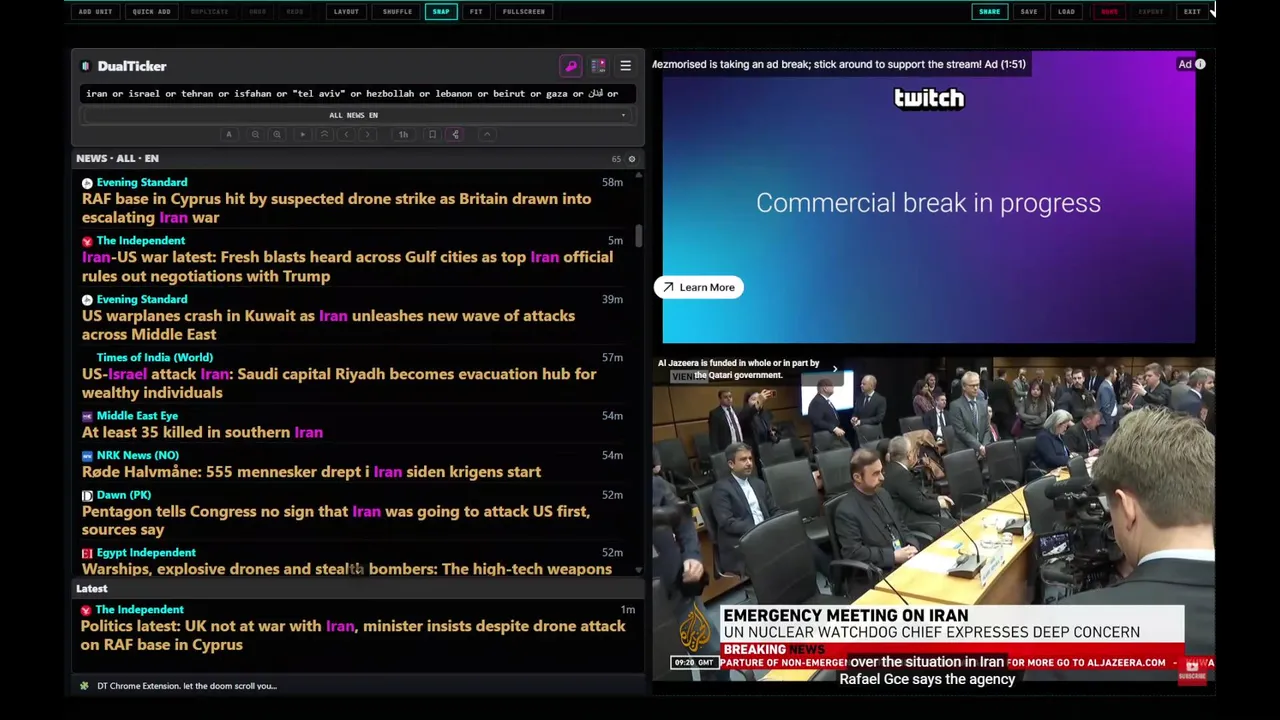Click the double-chevron scroll-to-top icon

tap(324, 134)
